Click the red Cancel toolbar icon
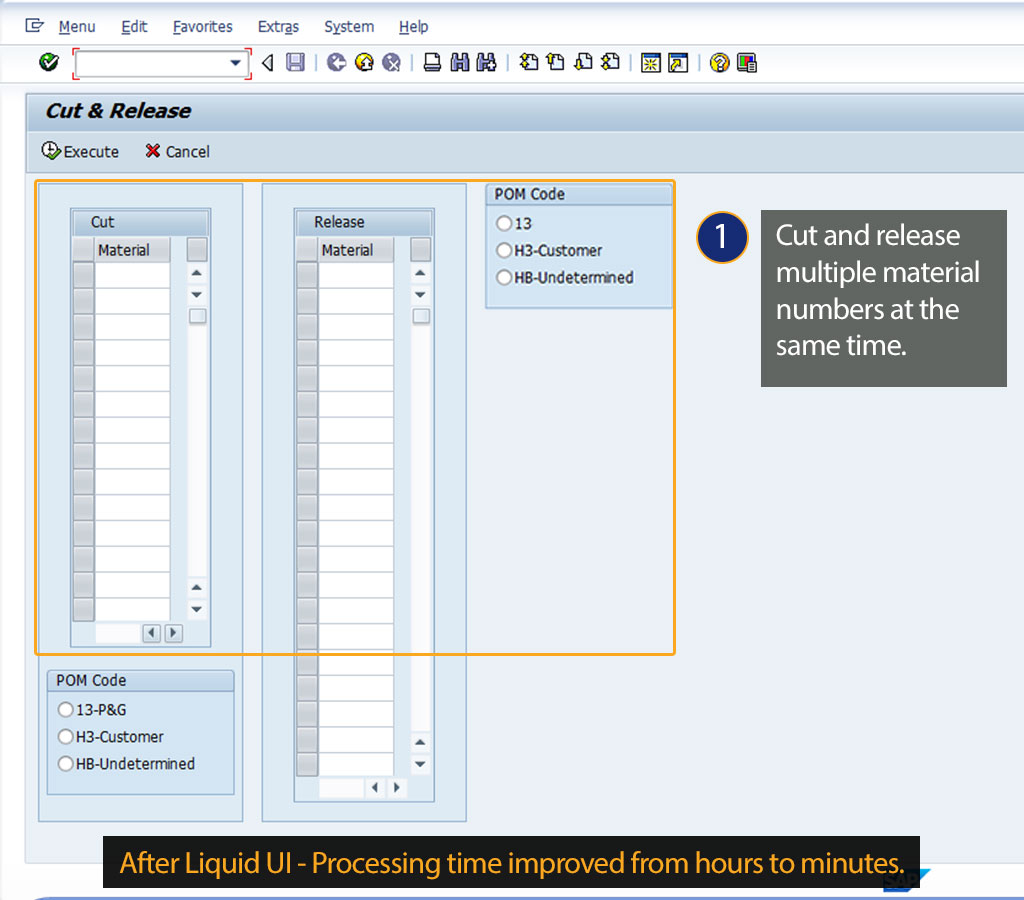 392,63
